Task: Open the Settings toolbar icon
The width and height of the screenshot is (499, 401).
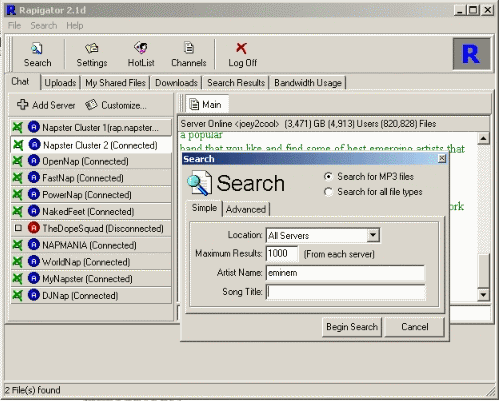Action: click(x=91, y=49)
